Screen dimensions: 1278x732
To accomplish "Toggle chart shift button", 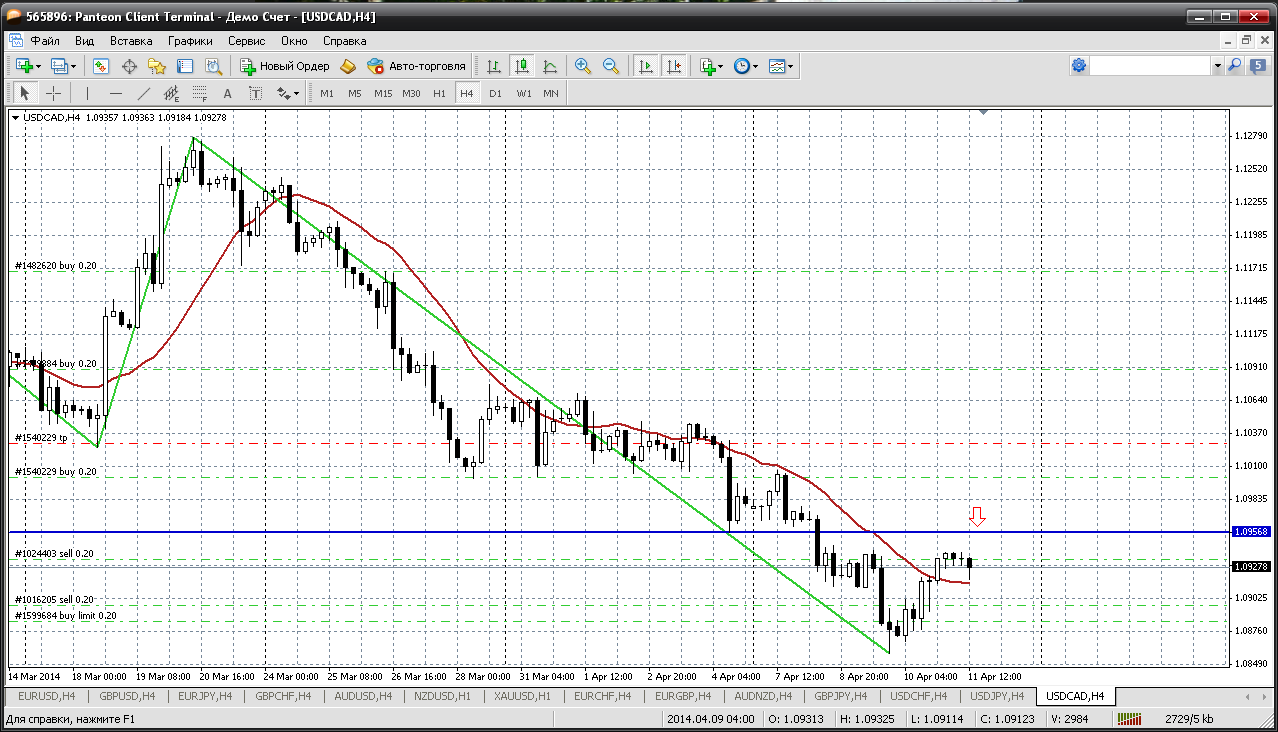I will [x=674, y=66].
